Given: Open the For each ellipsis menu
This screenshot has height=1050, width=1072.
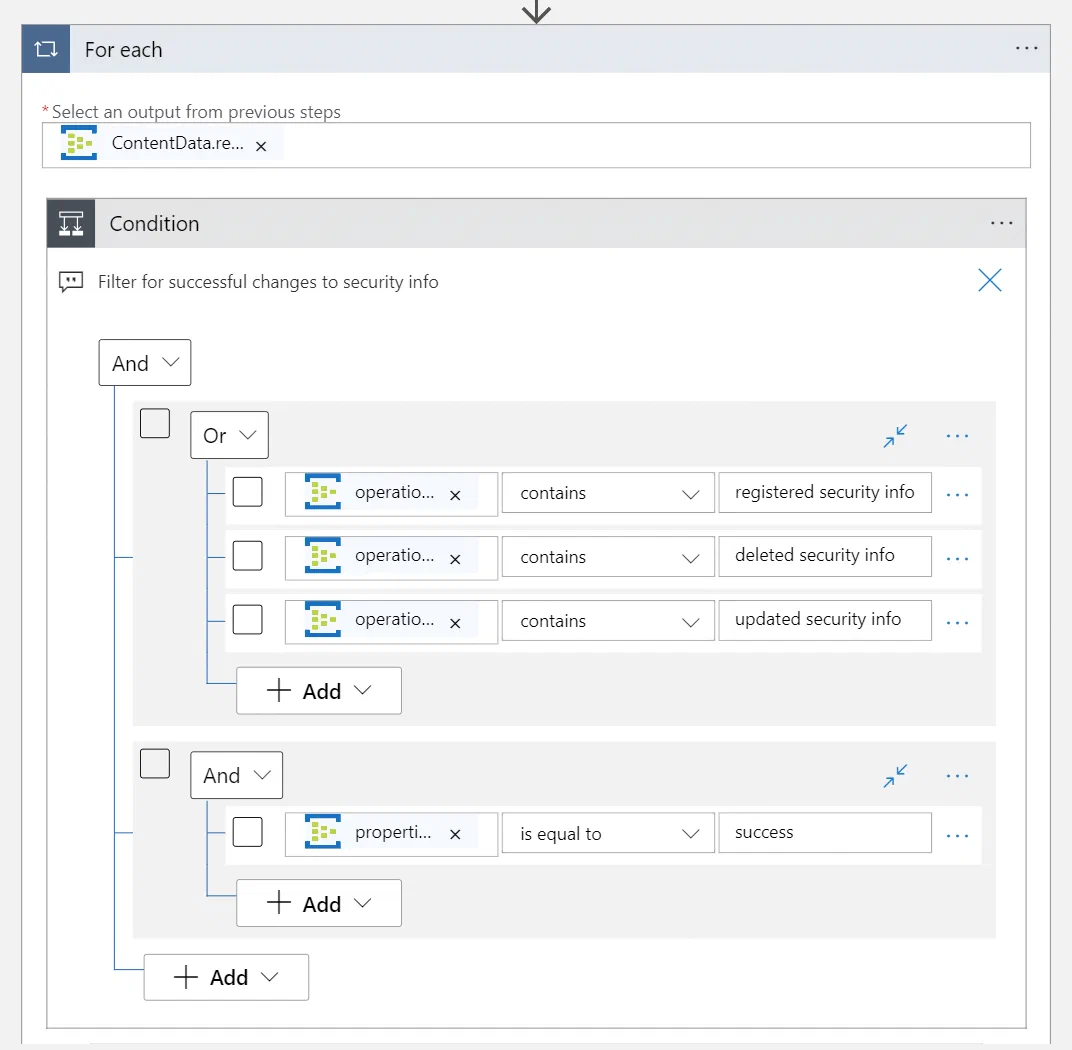Looking at the screenshot, I should 1026,49.
